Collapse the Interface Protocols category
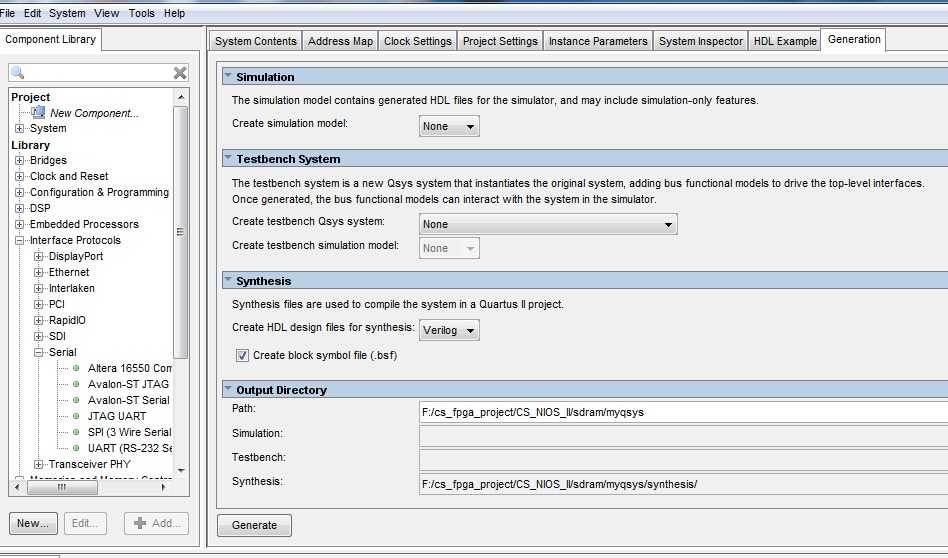The width and height of the screenshot is (948, 558). point(19,240)
